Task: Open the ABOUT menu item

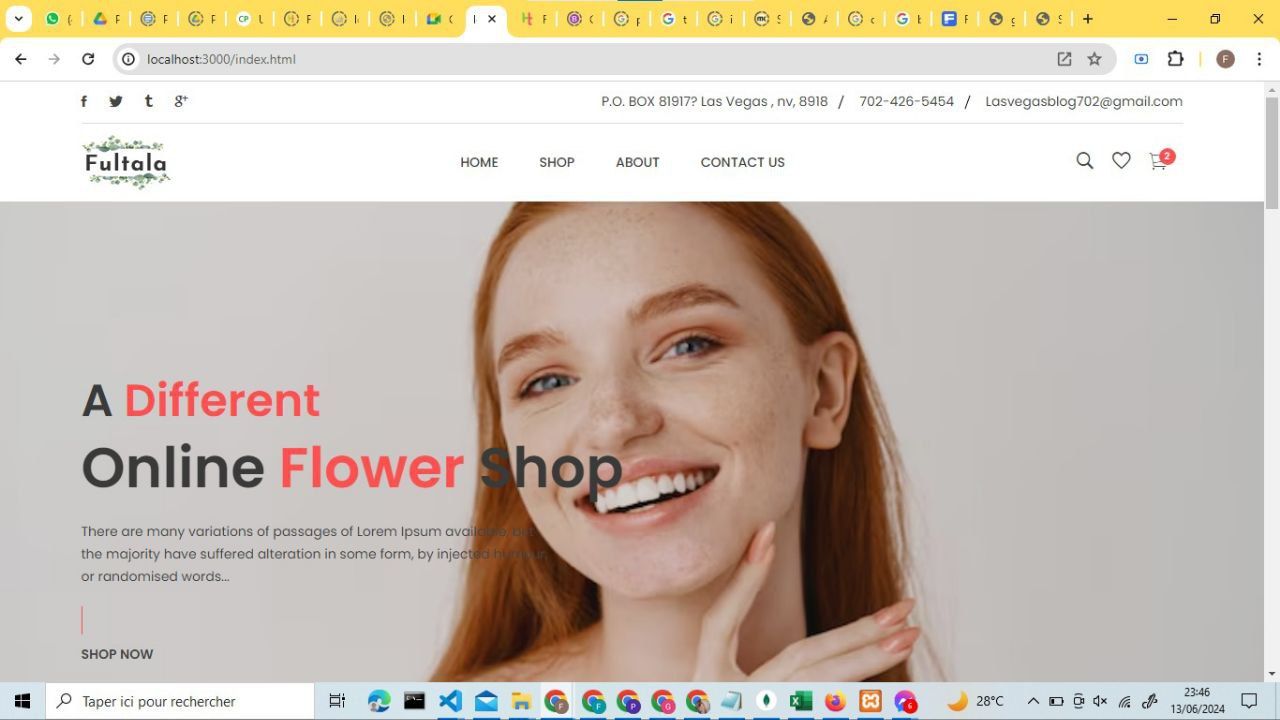Action: pos(637,162)
